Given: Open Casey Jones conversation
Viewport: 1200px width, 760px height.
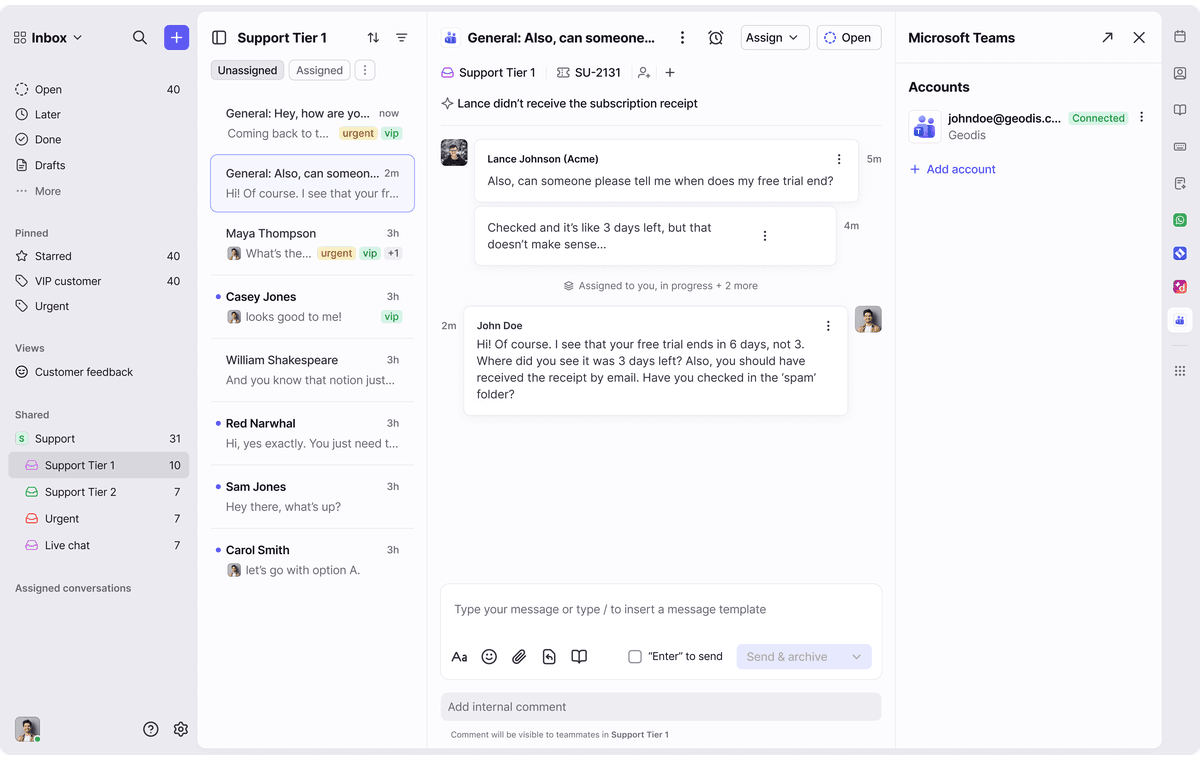Looking at the screenshot, I should [312, 306].
